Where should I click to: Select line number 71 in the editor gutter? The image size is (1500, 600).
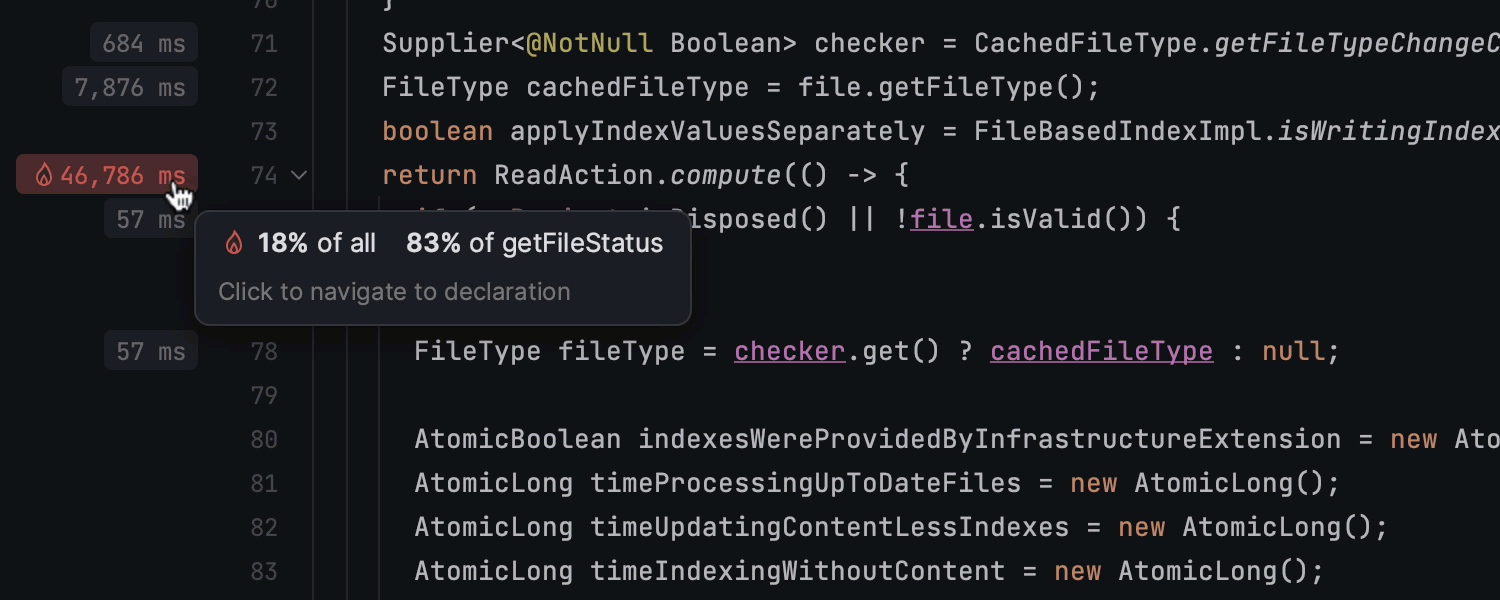264,43
